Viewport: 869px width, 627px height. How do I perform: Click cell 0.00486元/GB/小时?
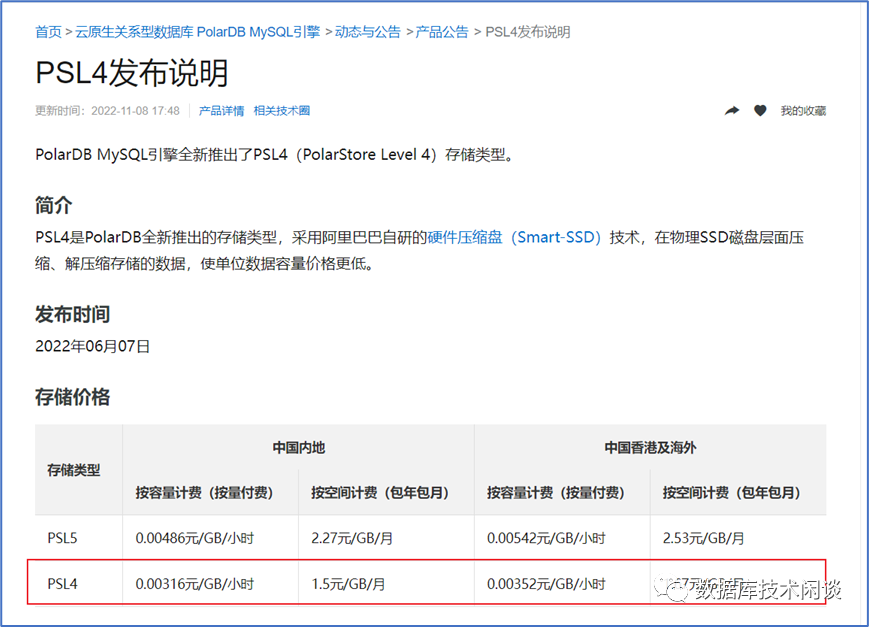point(195,538)
